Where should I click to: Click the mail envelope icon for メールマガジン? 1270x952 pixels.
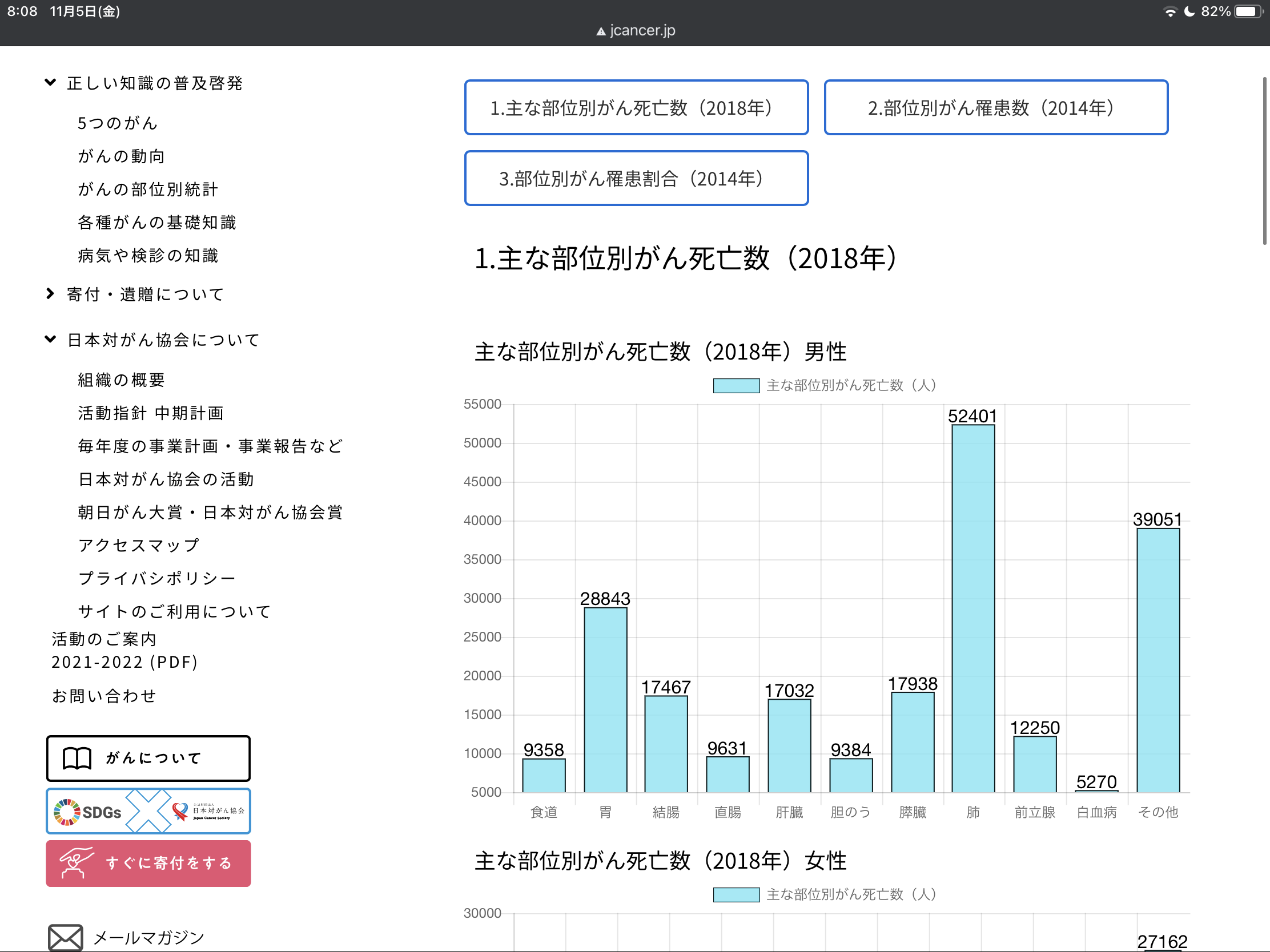click(65, 938)
